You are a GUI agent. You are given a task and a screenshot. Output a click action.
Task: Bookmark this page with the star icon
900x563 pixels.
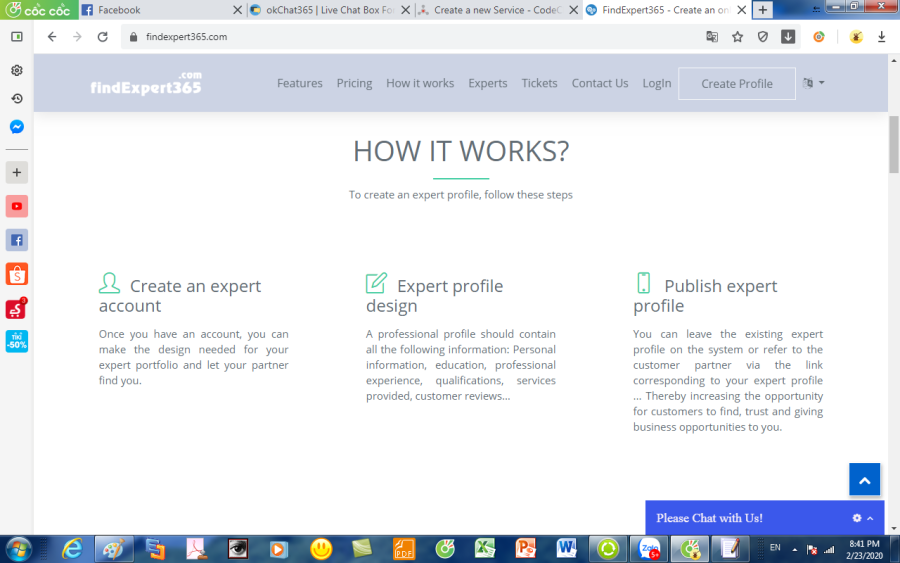point(738,37)
